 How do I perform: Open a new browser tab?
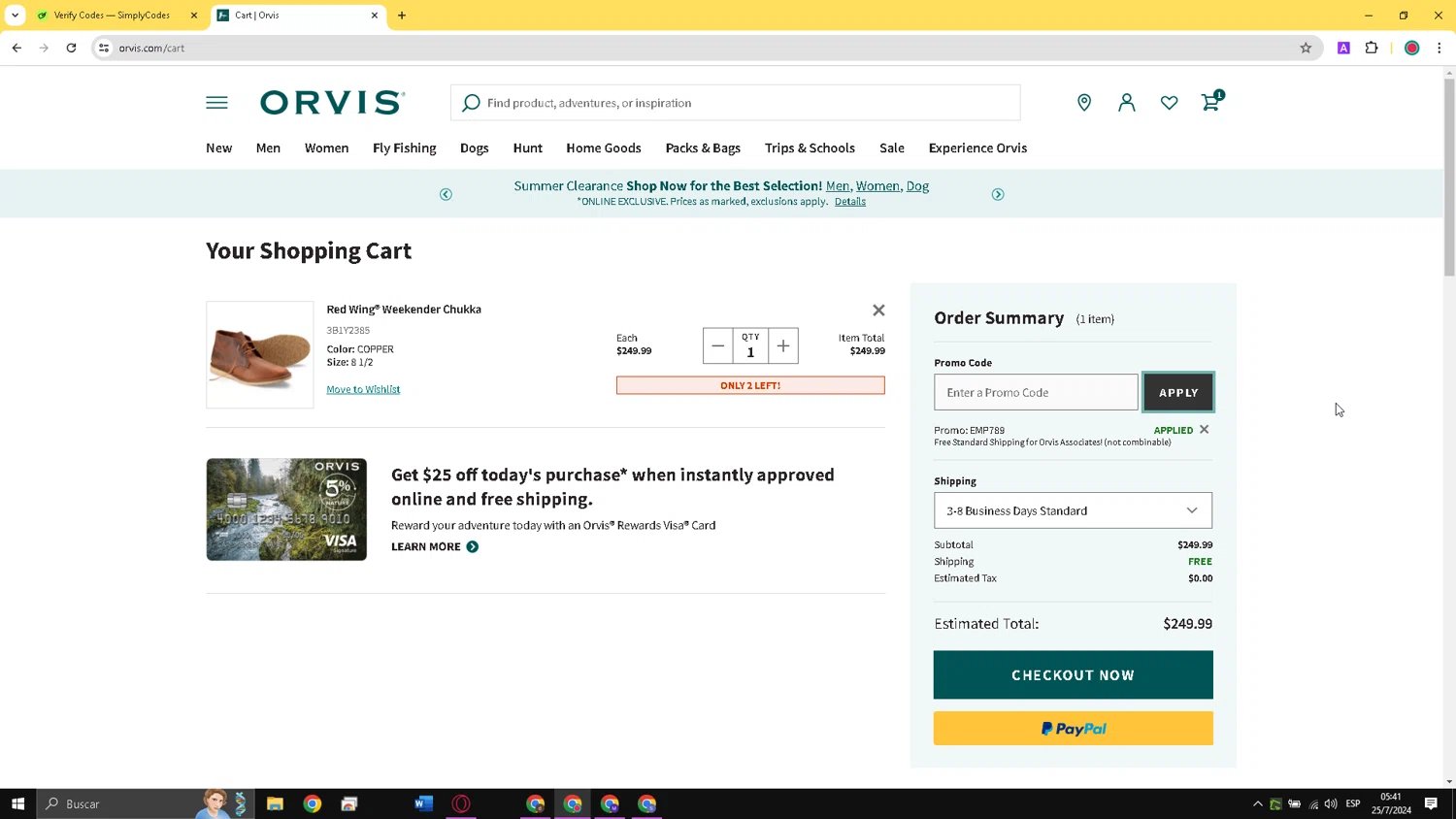pyautogui.click(x=402, y=16)
